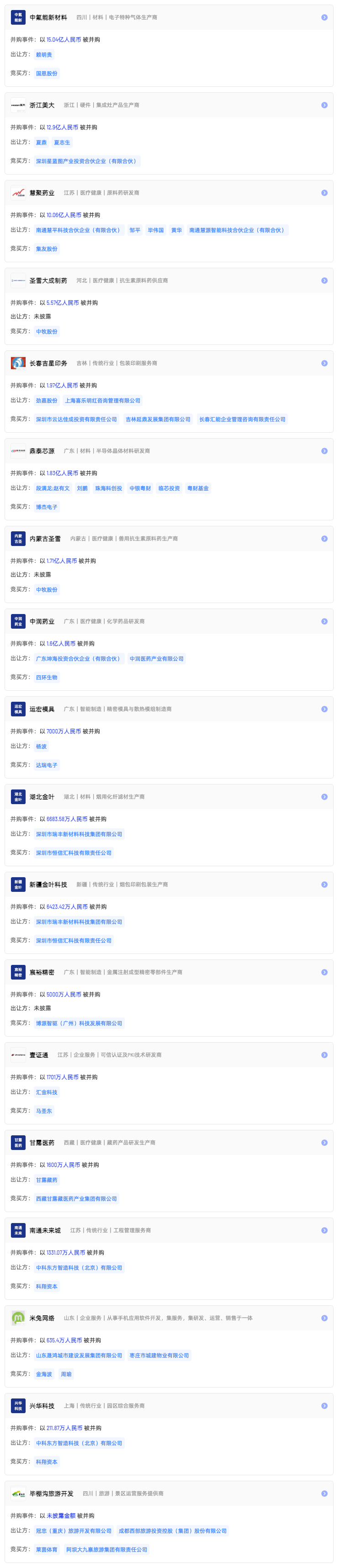Click the 未披露金额 text
The image size is (340, 1568).
pyautogui.click(x=62, y=1515)
